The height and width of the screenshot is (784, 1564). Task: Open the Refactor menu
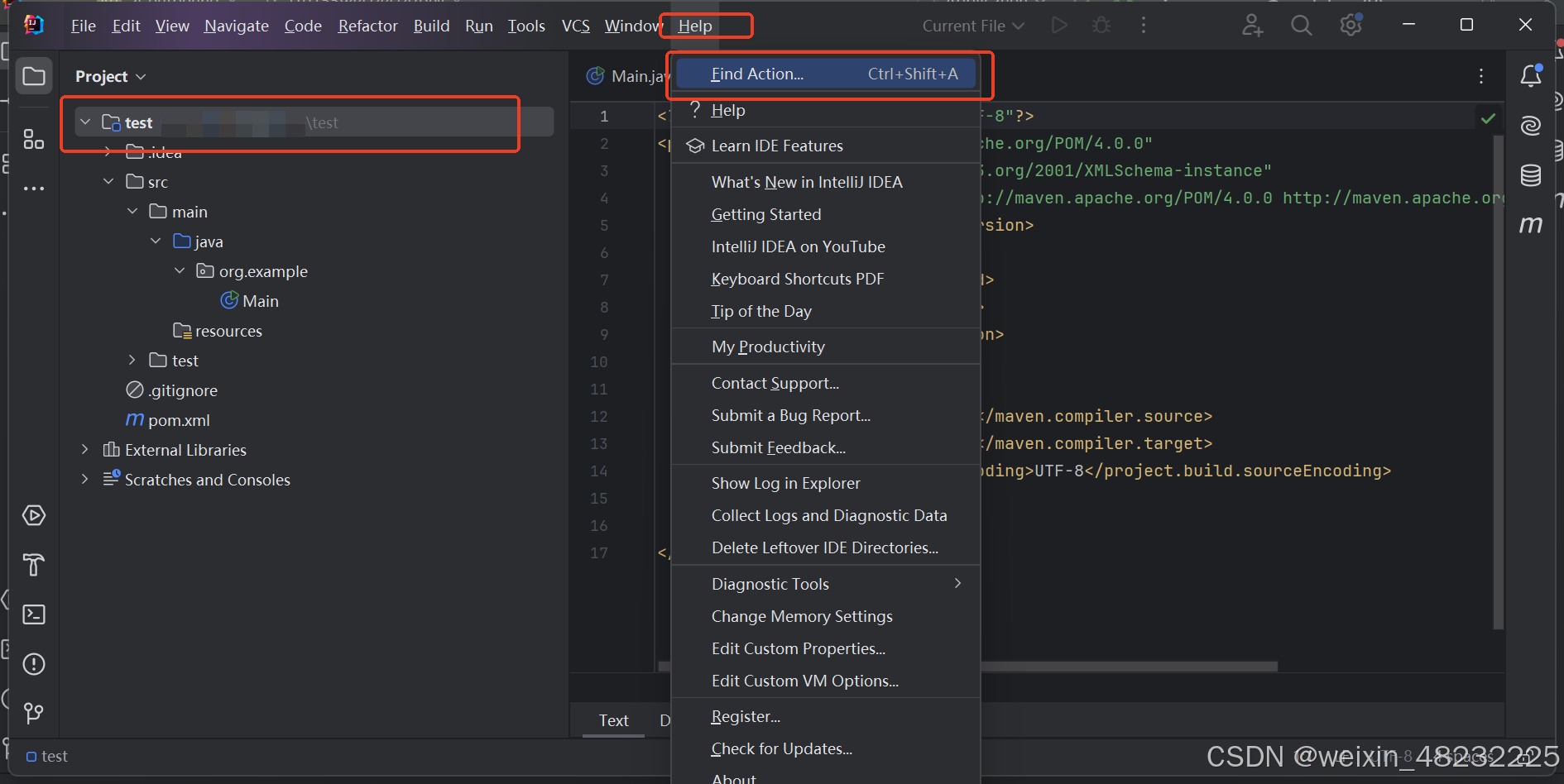click(x=367, y=26)
